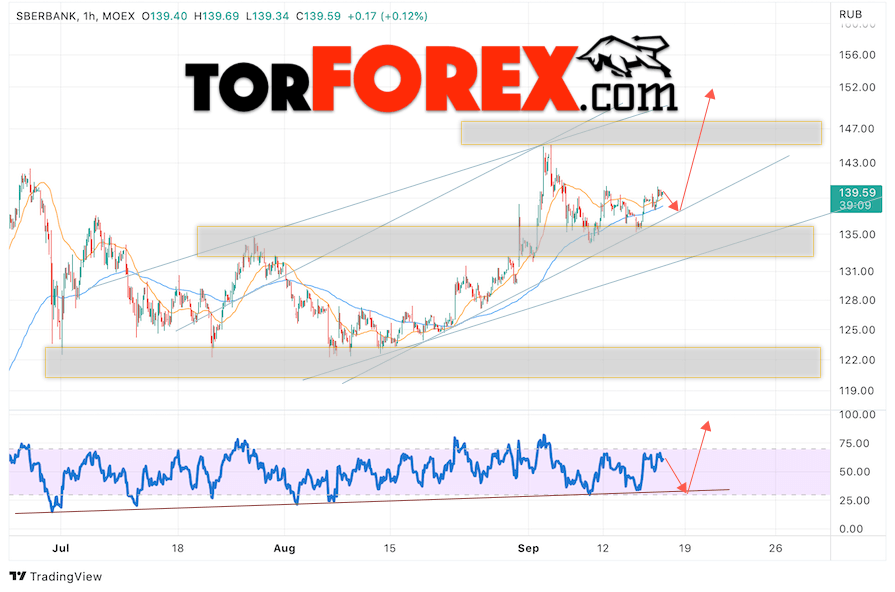
Task: Click the 119.00 price axis label
Action: (857, 391)
